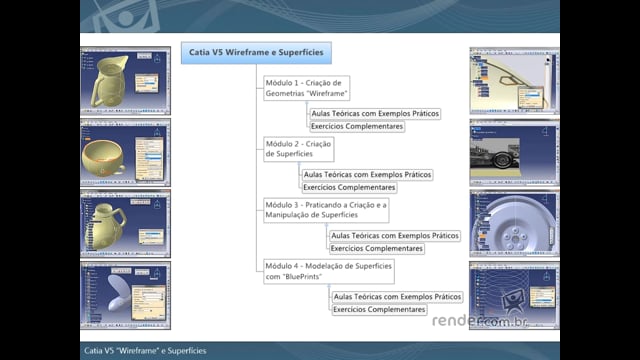Open the teapot kettle model thumbnail
The width and height of the screenshot is (640, 360).
125,224
